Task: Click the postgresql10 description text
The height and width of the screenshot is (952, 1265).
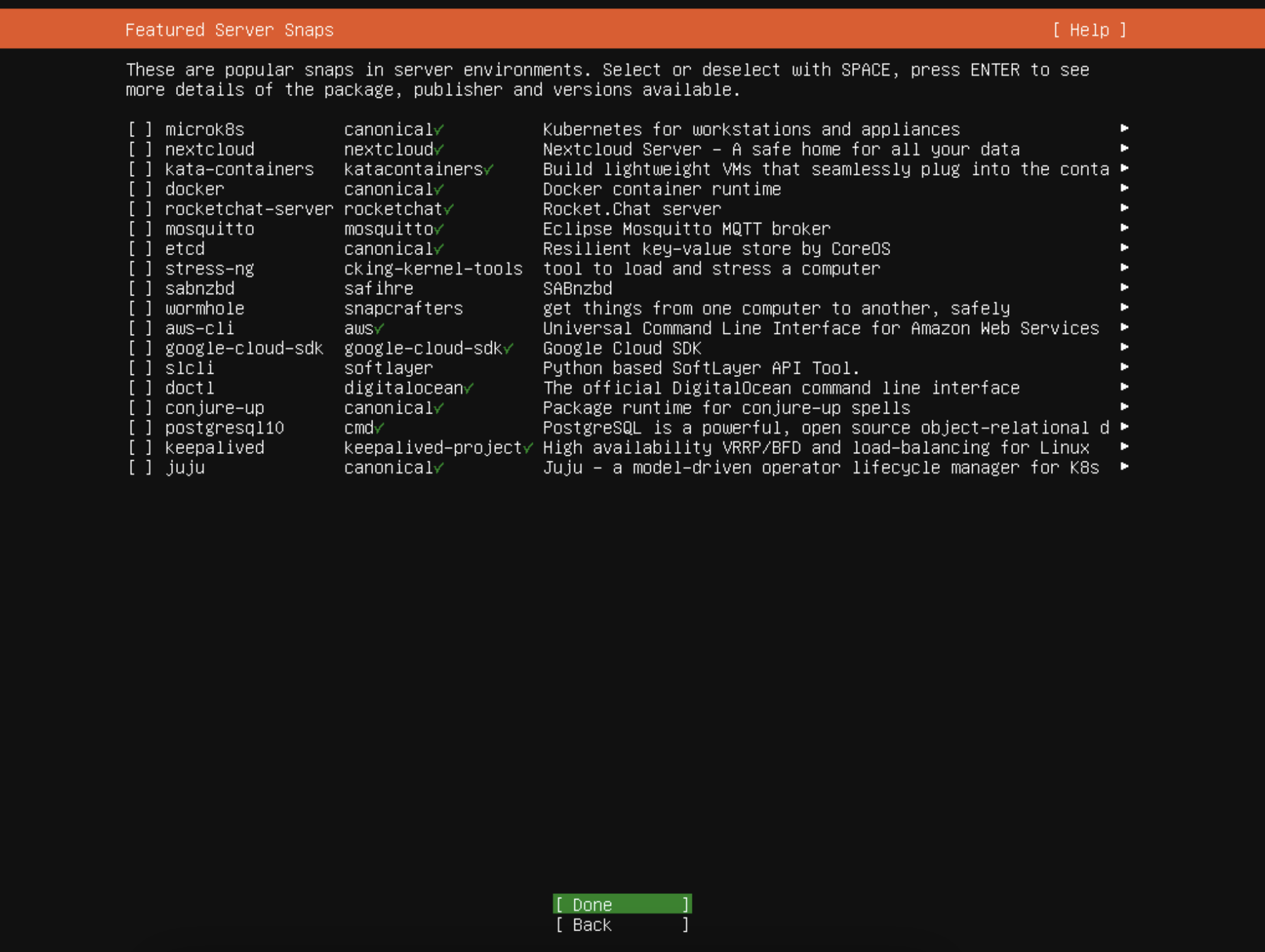Action: (825, 428)
